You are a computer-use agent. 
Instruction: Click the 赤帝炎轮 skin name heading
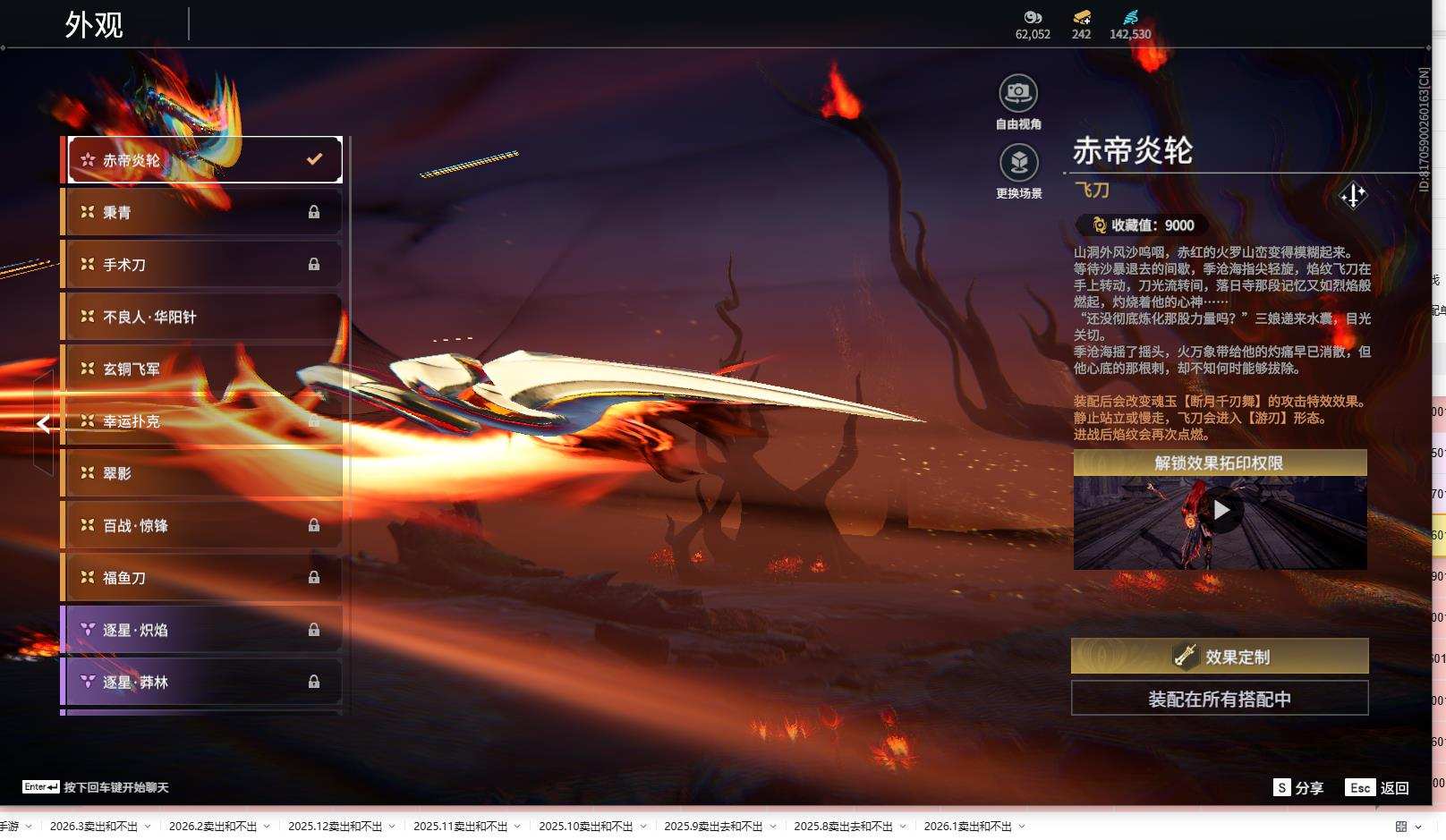[1133, 150]
